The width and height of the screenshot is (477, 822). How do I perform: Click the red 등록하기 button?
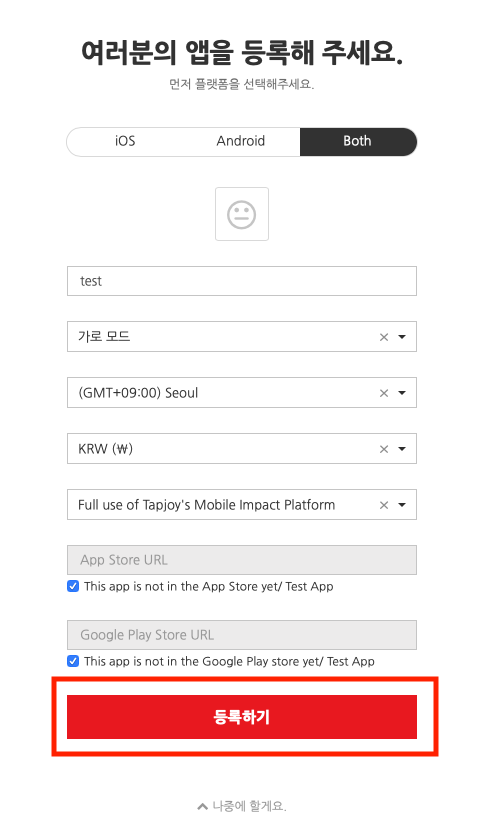pos(242,717)
